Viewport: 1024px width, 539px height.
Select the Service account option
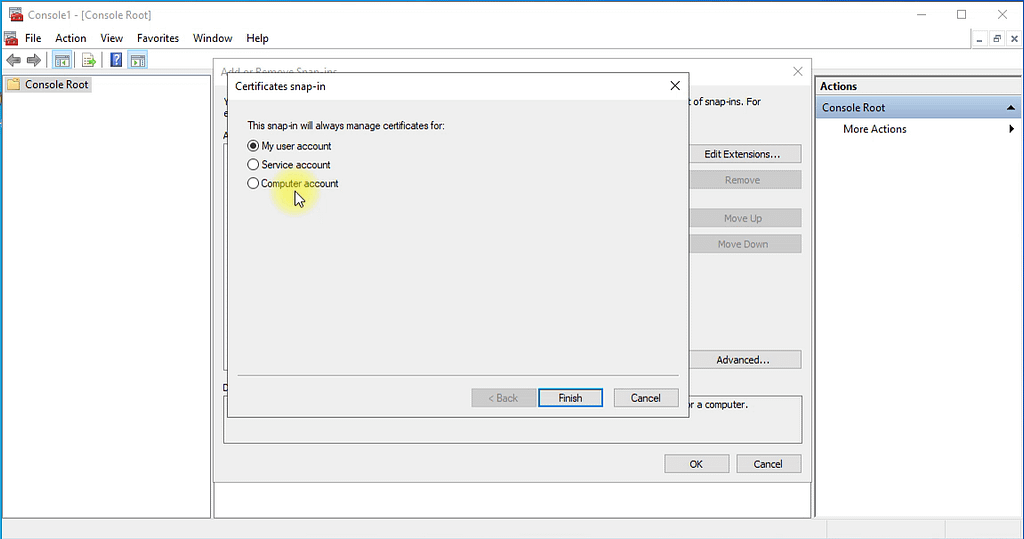click(x=253, y=165)
